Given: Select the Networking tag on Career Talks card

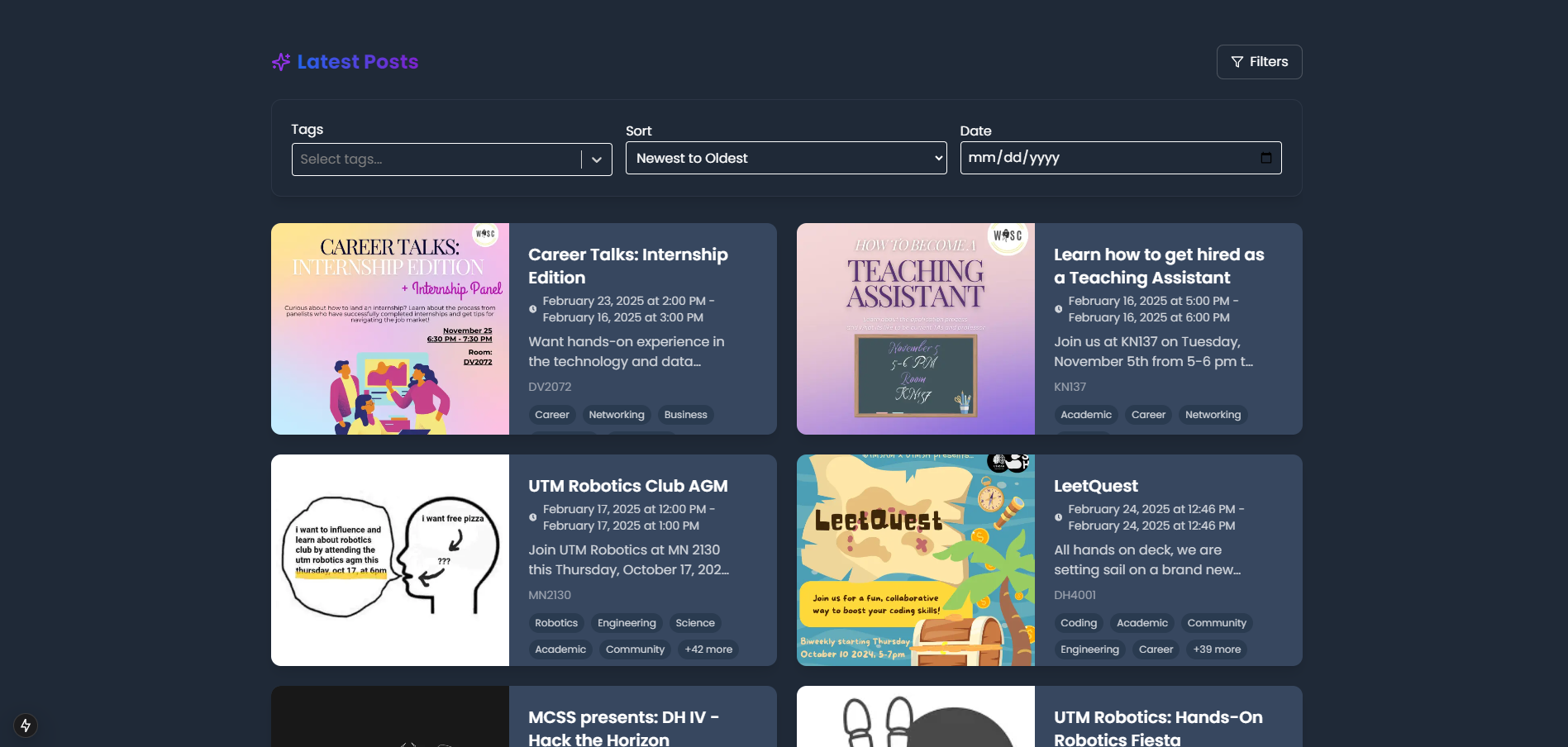Looking at the screenshot, I should point(617,415).
